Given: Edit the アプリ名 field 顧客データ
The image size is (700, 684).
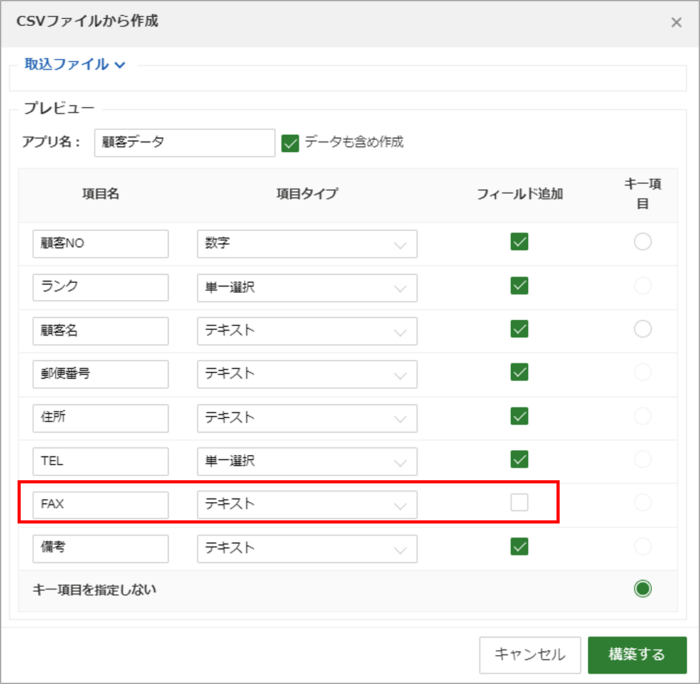Looking at the screenshot, I should (x=184, y=142).
